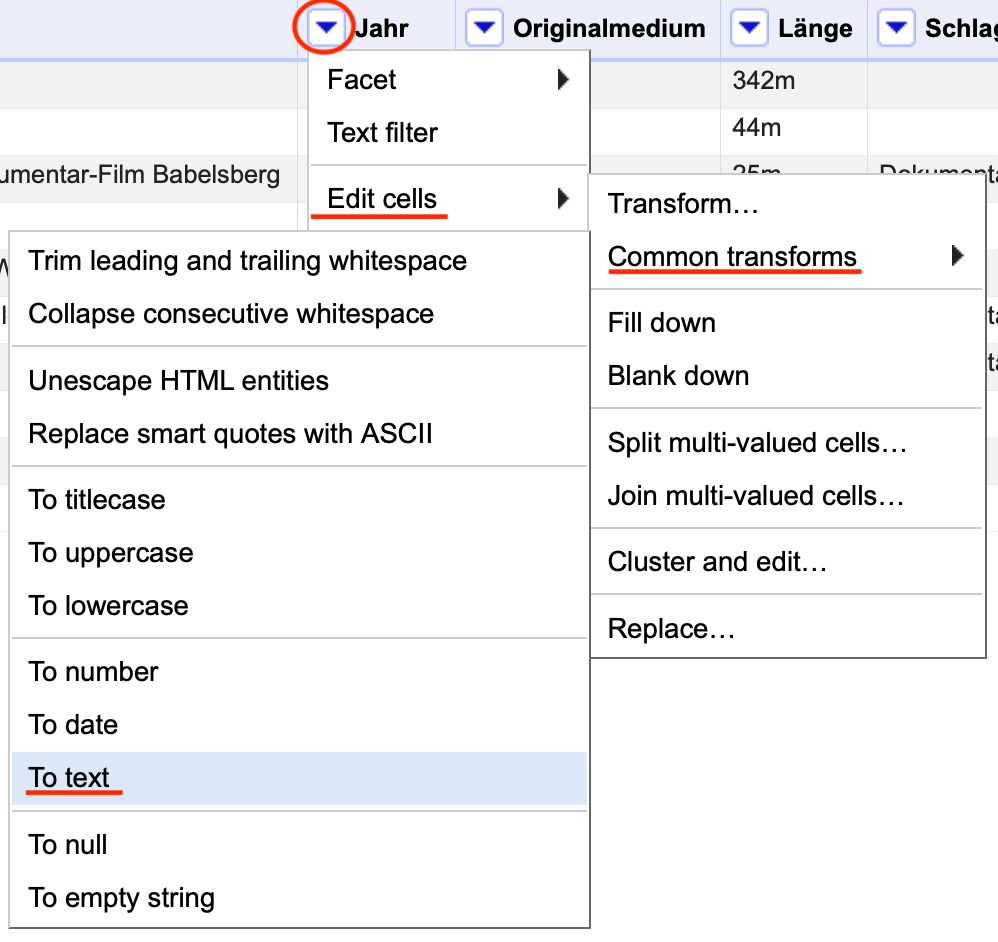Apply To titlecase transform

click(97, 500)
